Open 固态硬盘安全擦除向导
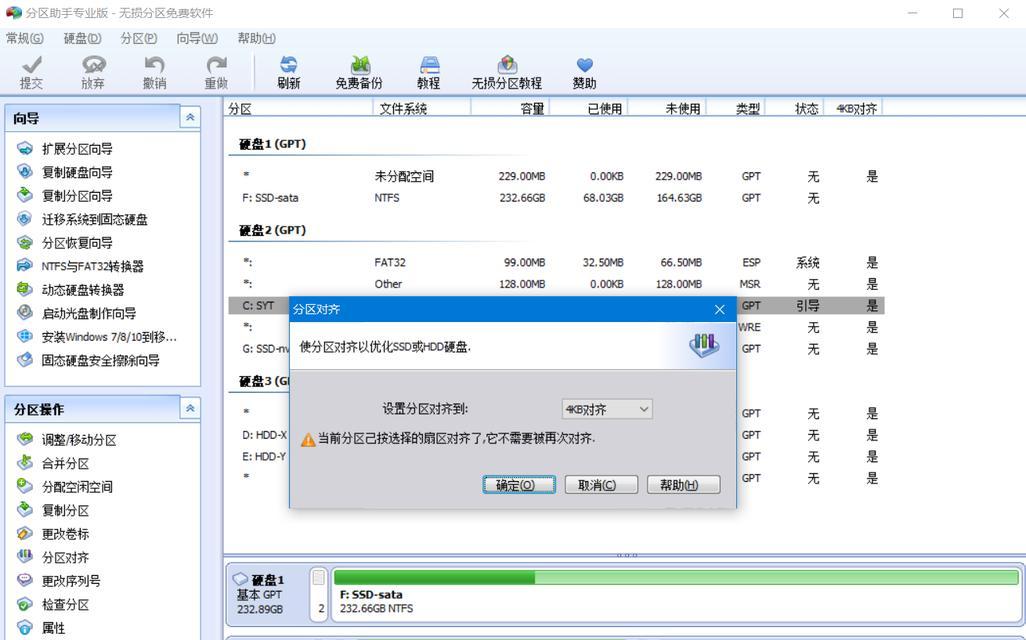Image resolution: width=1026 pixels, height=640 pixels. tap(88, 360)
